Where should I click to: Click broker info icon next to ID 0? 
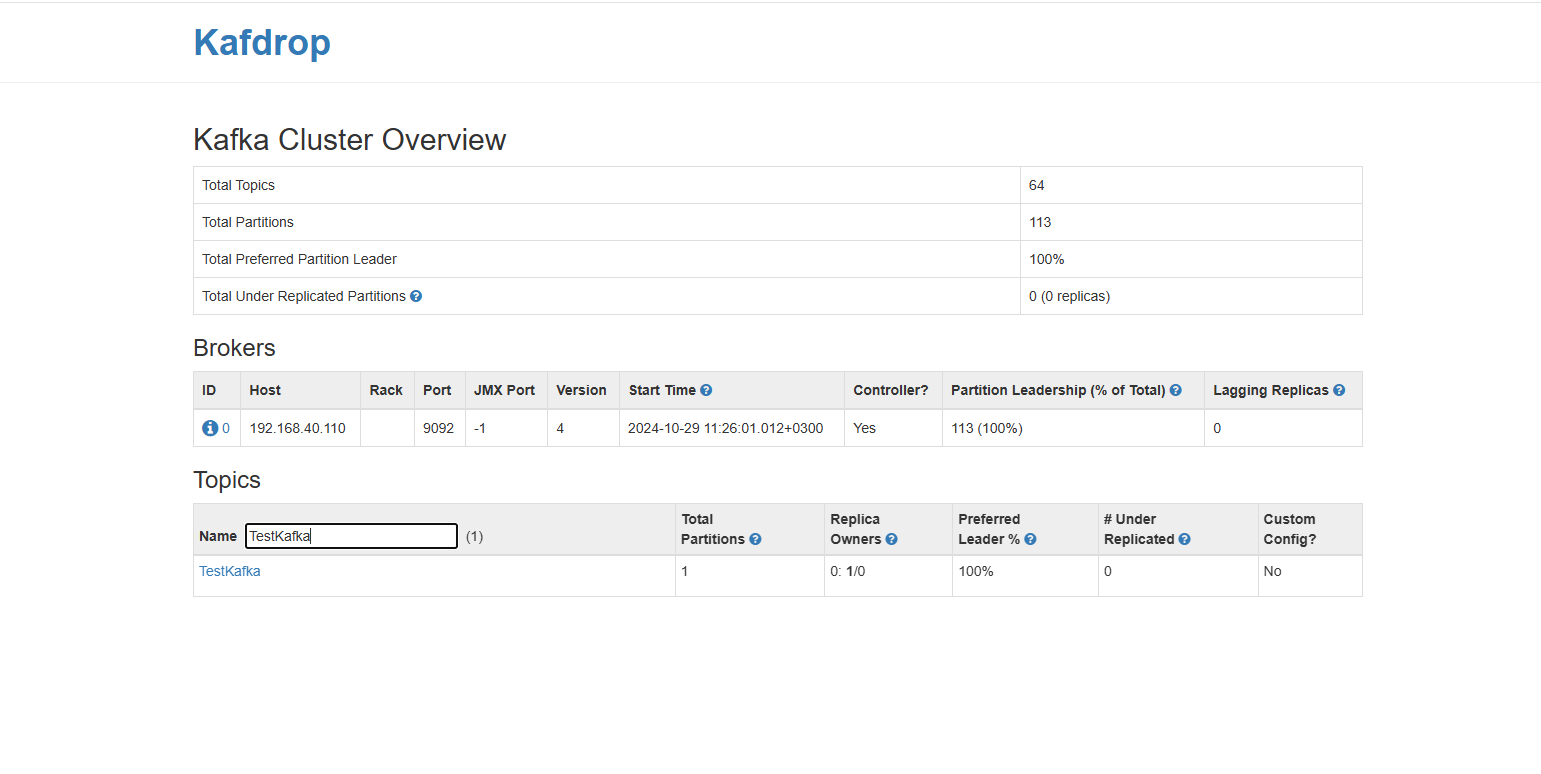(210, 428)
